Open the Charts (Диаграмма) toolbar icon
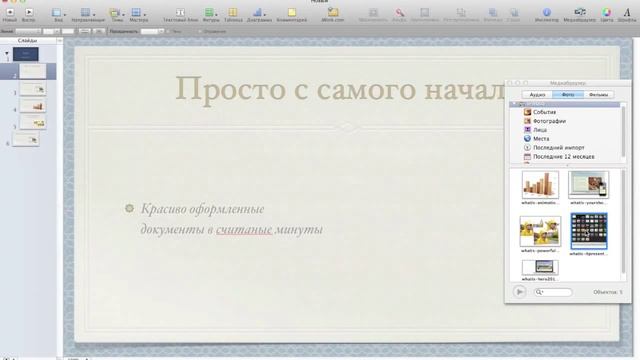 pyautogui.click(x=257, y=13)
